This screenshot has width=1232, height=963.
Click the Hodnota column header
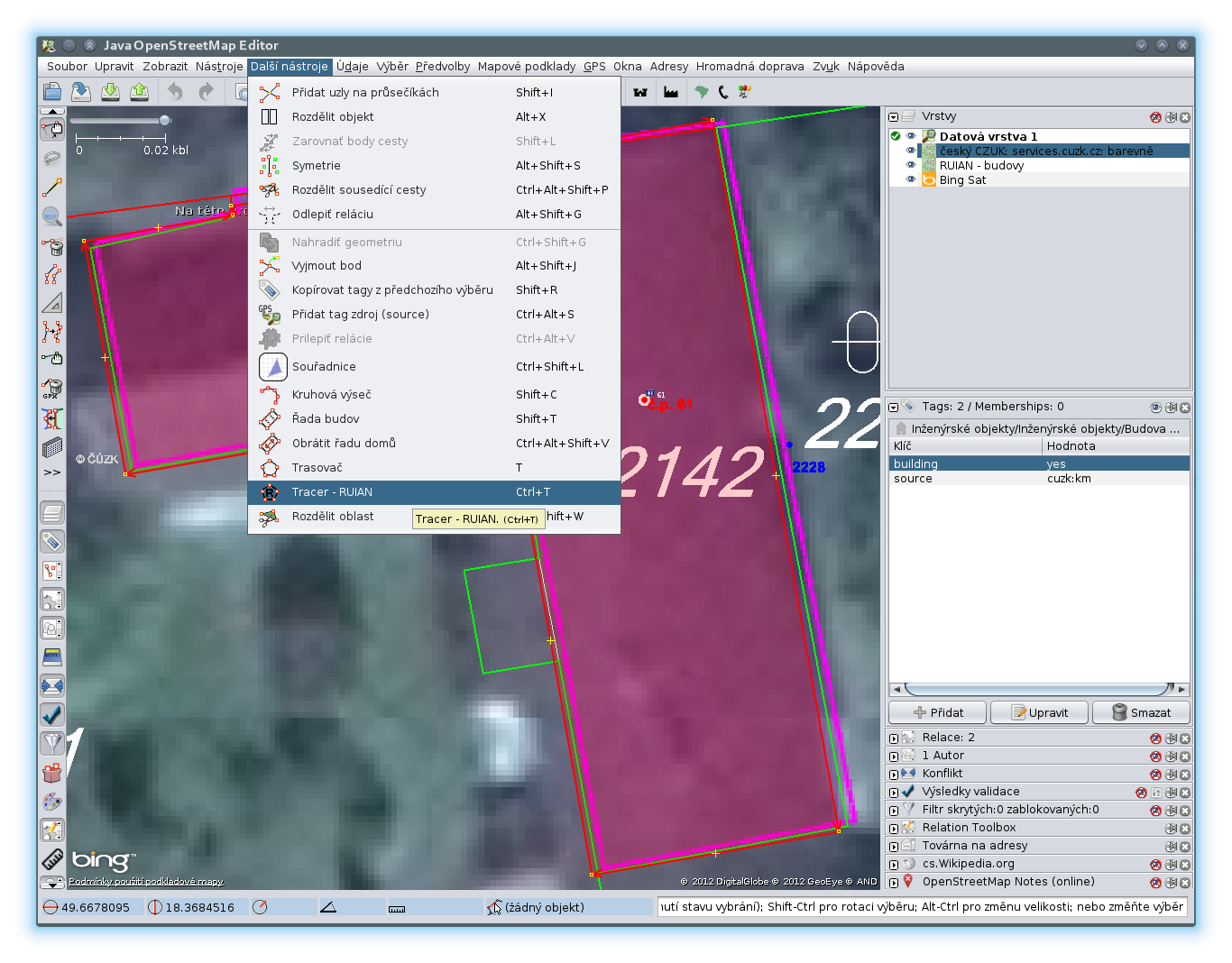(x=1117, y=445)
